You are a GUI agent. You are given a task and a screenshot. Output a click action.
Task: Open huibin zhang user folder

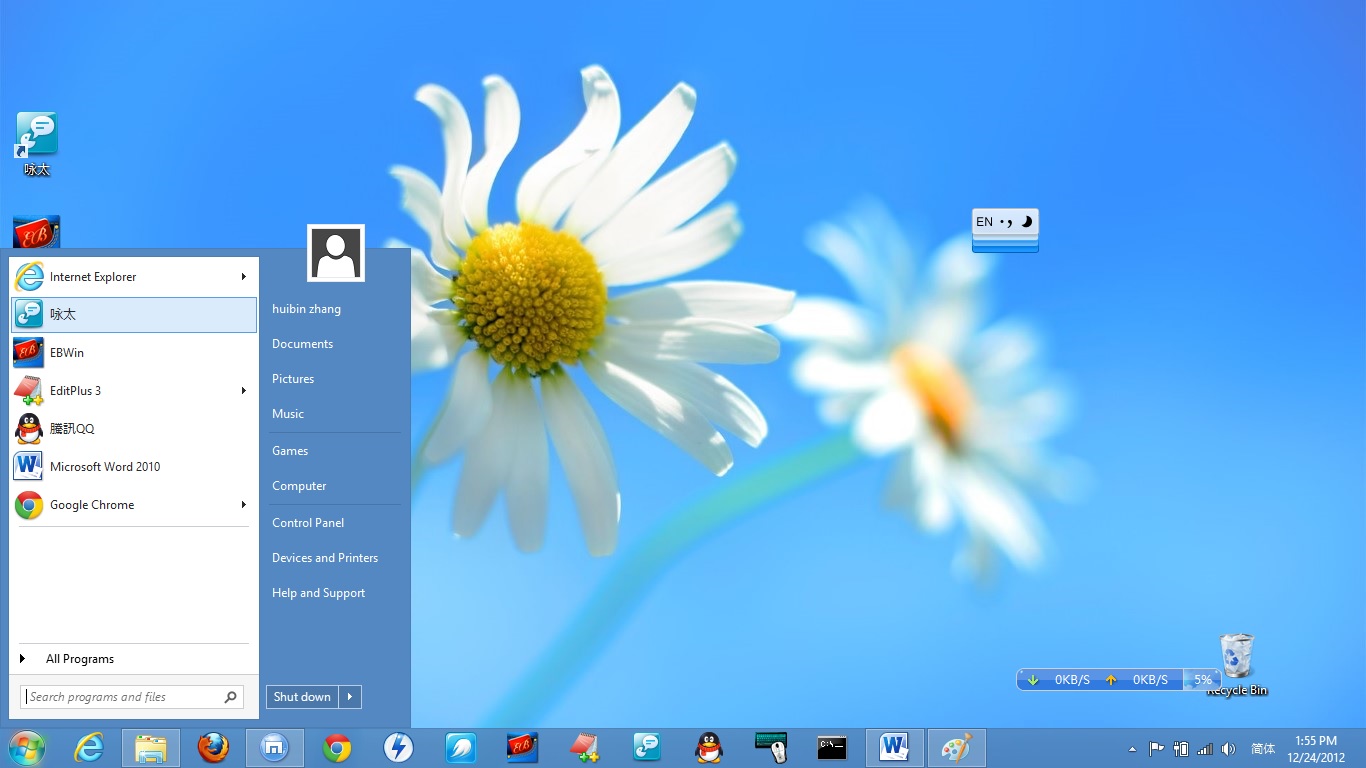pos(306,309)
